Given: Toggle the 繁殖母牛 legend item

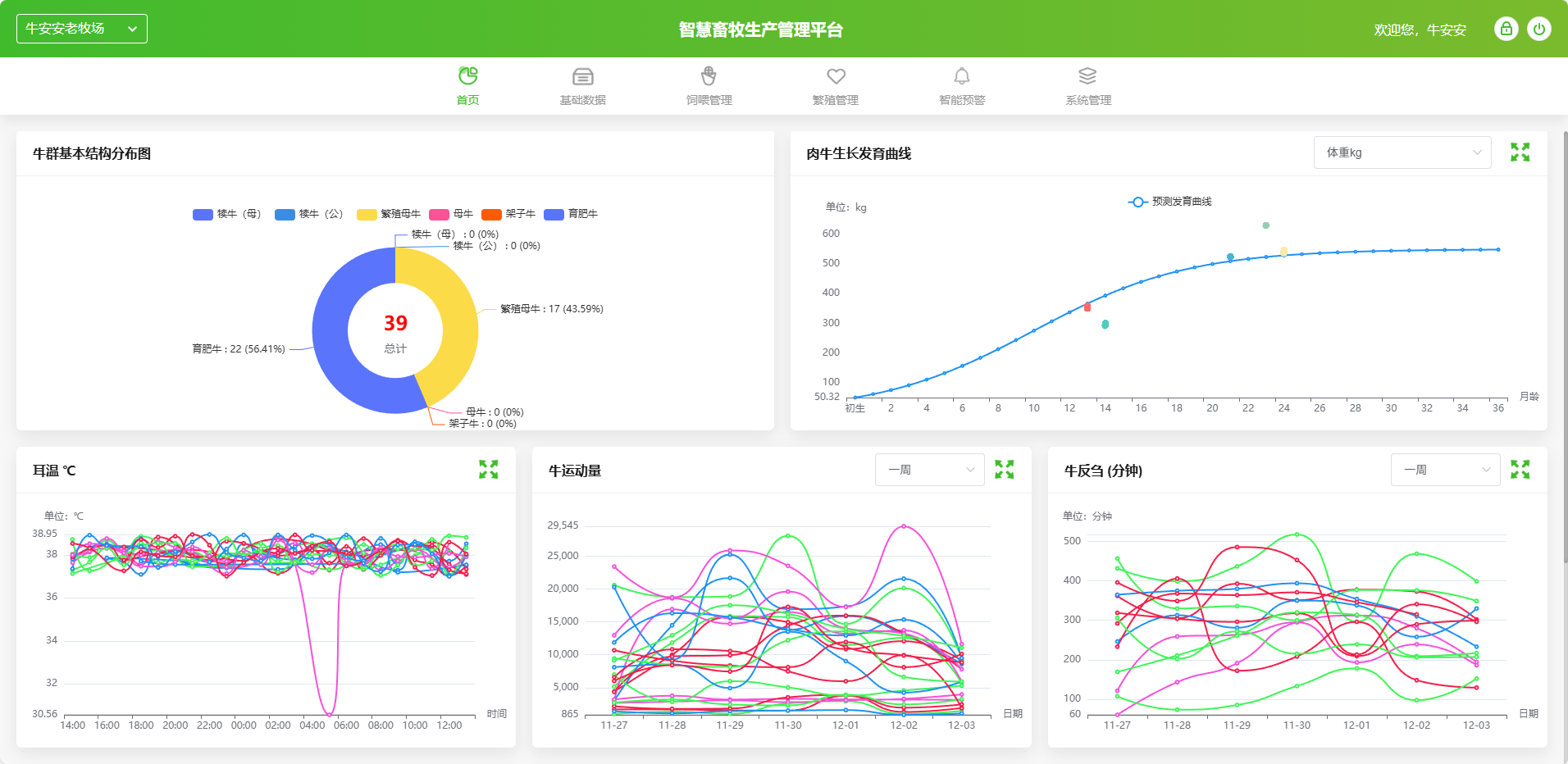Looking at the screenshot, I should 389,214.
